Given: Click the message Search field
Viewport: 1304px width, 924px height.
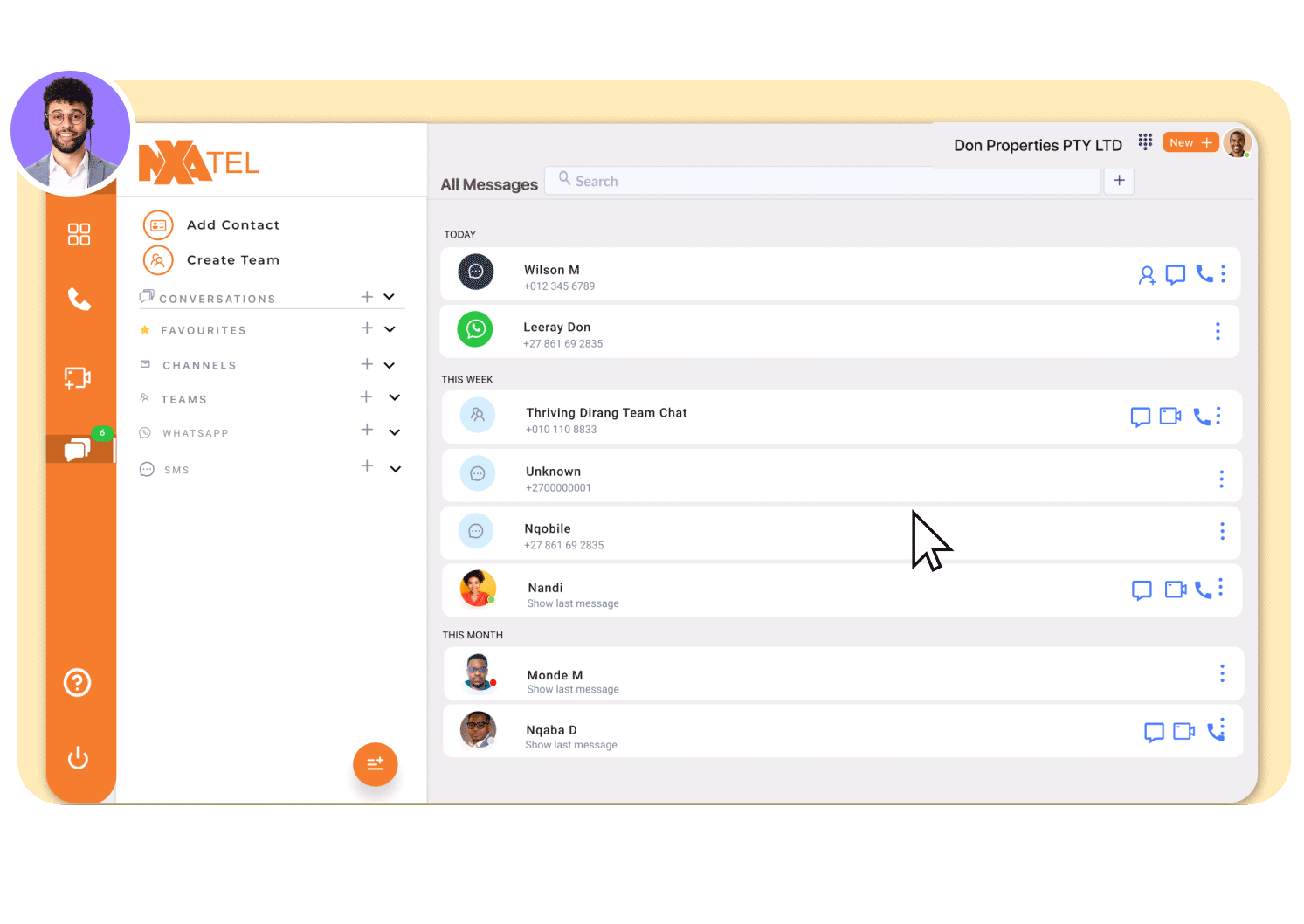Looking at the screenshot, I should [x=821, y=181].
